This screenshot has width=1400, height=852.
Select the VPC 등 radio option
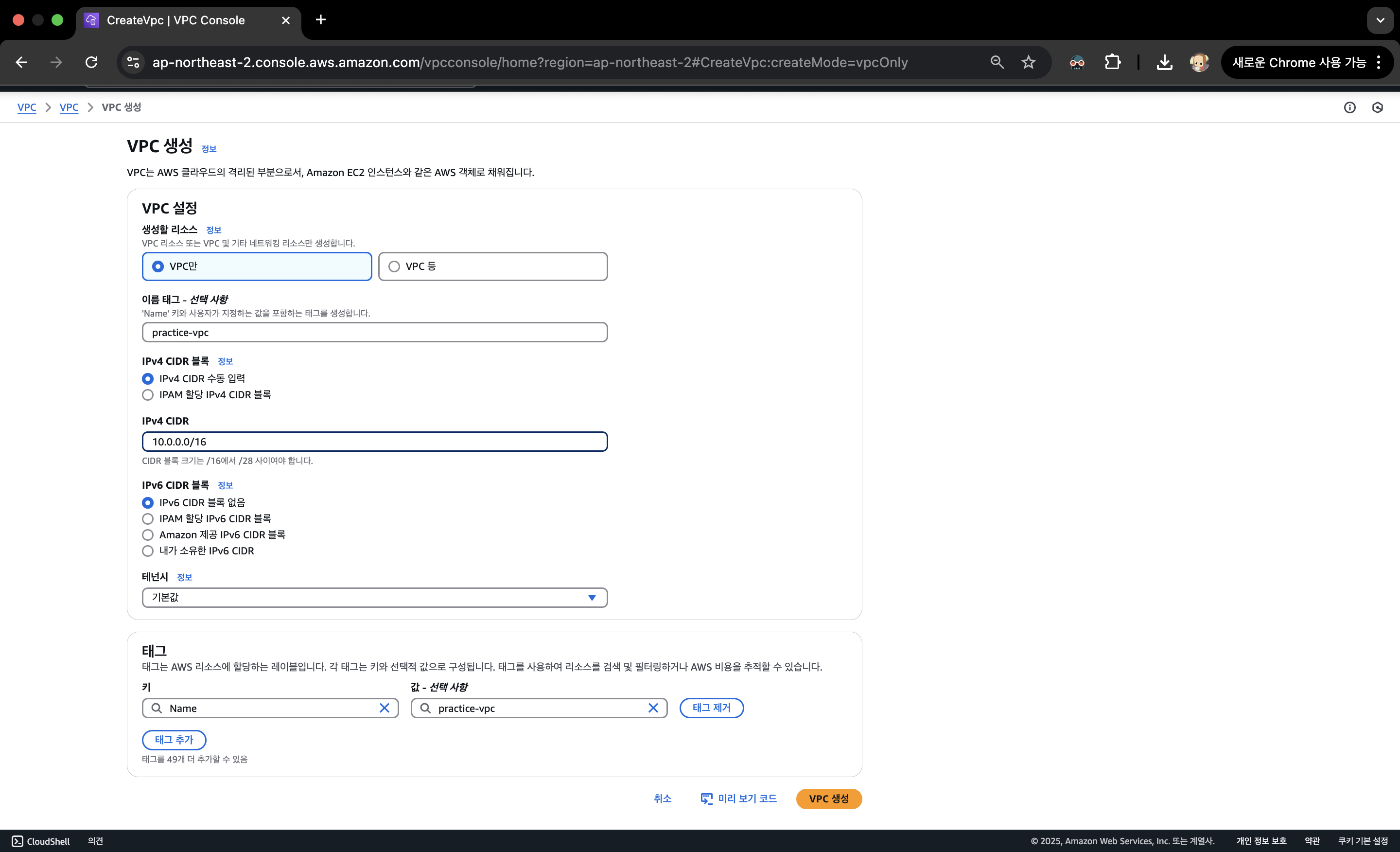coord(394,266)
